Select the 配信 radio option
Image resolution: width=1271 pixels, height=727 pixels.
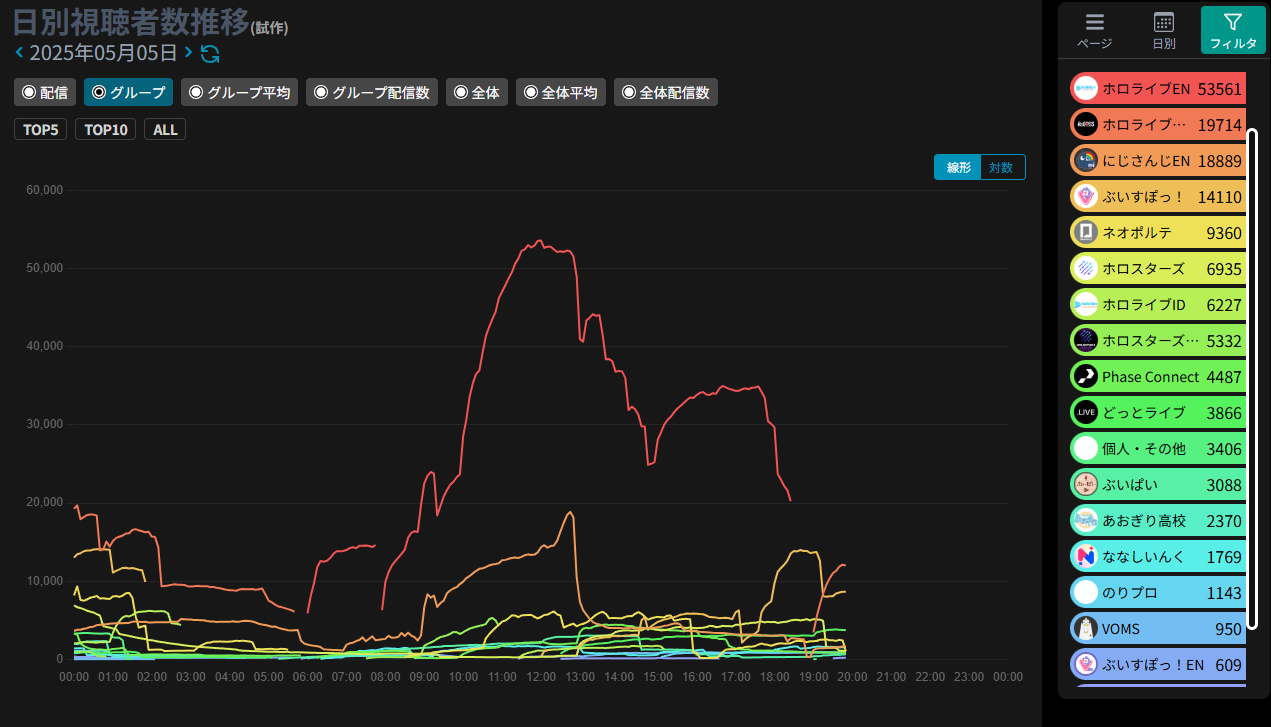coord(45,92)
